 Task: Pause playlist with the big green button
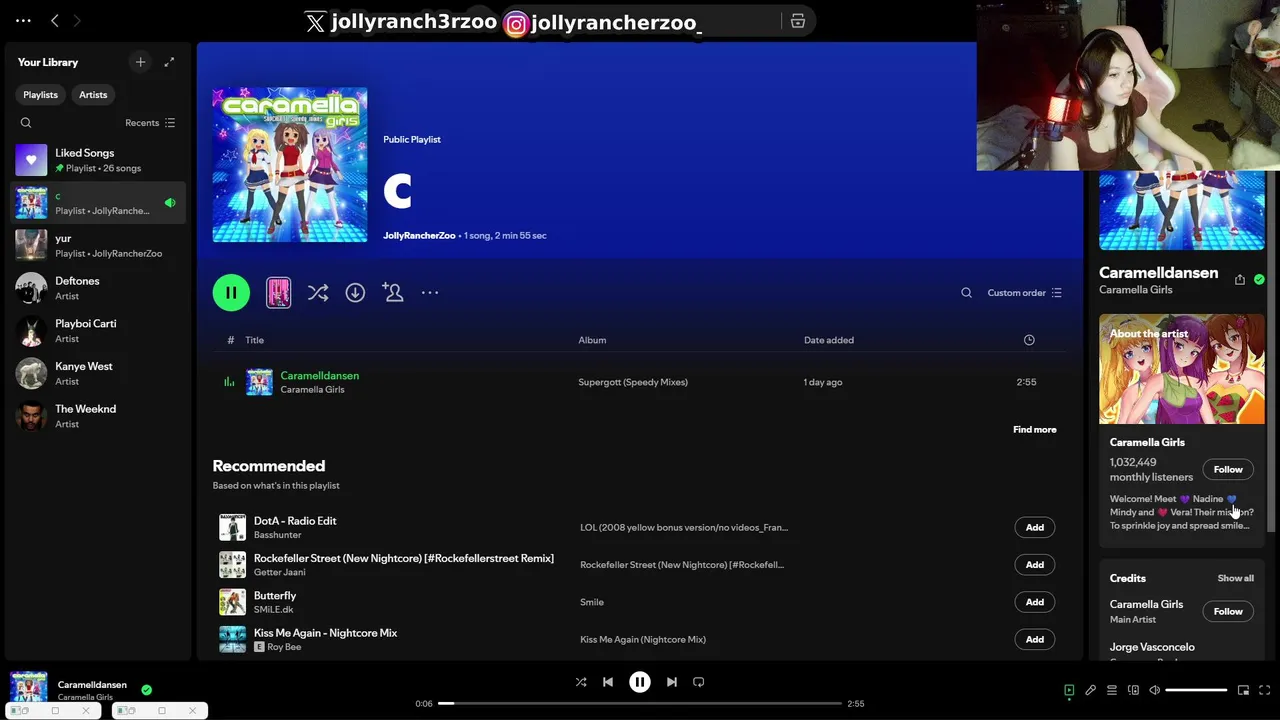click(231, 292)
